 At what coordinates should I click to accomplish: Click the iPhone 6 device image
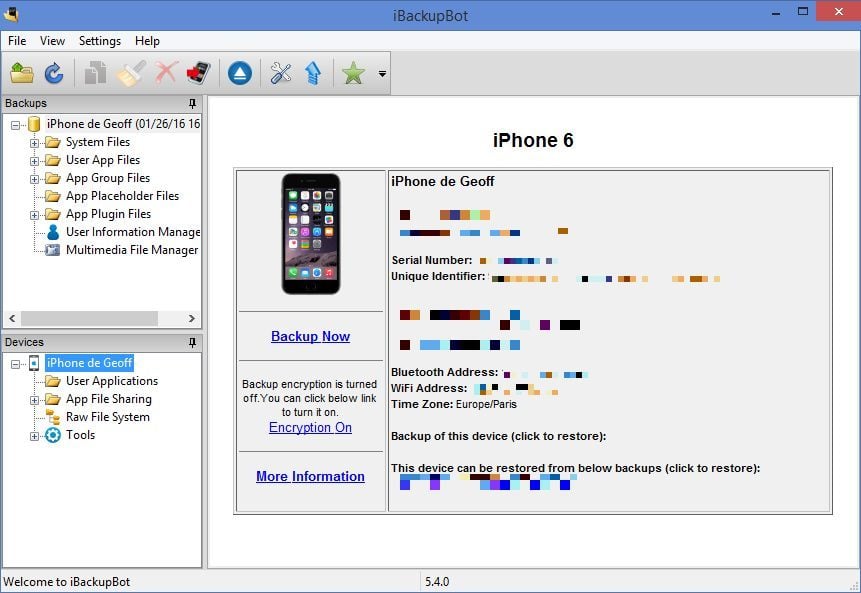pos(311,234)
